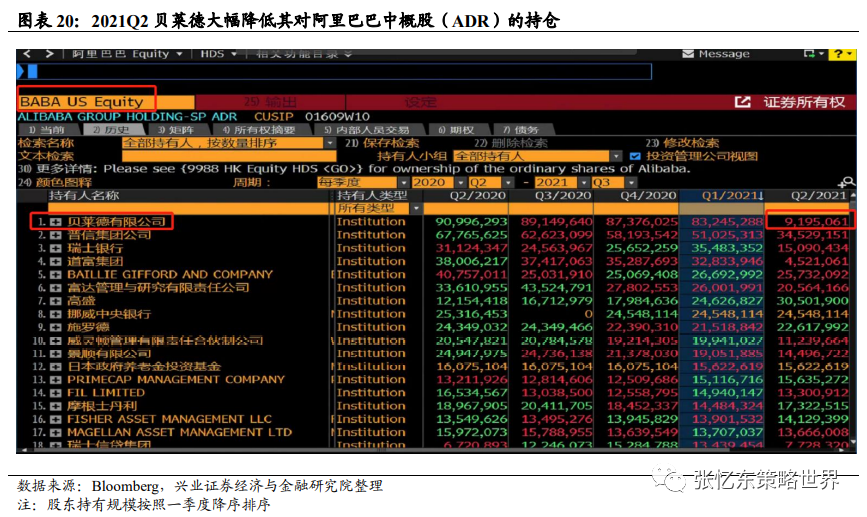
Task: Click 修改检索
Action: pos(683,143)
